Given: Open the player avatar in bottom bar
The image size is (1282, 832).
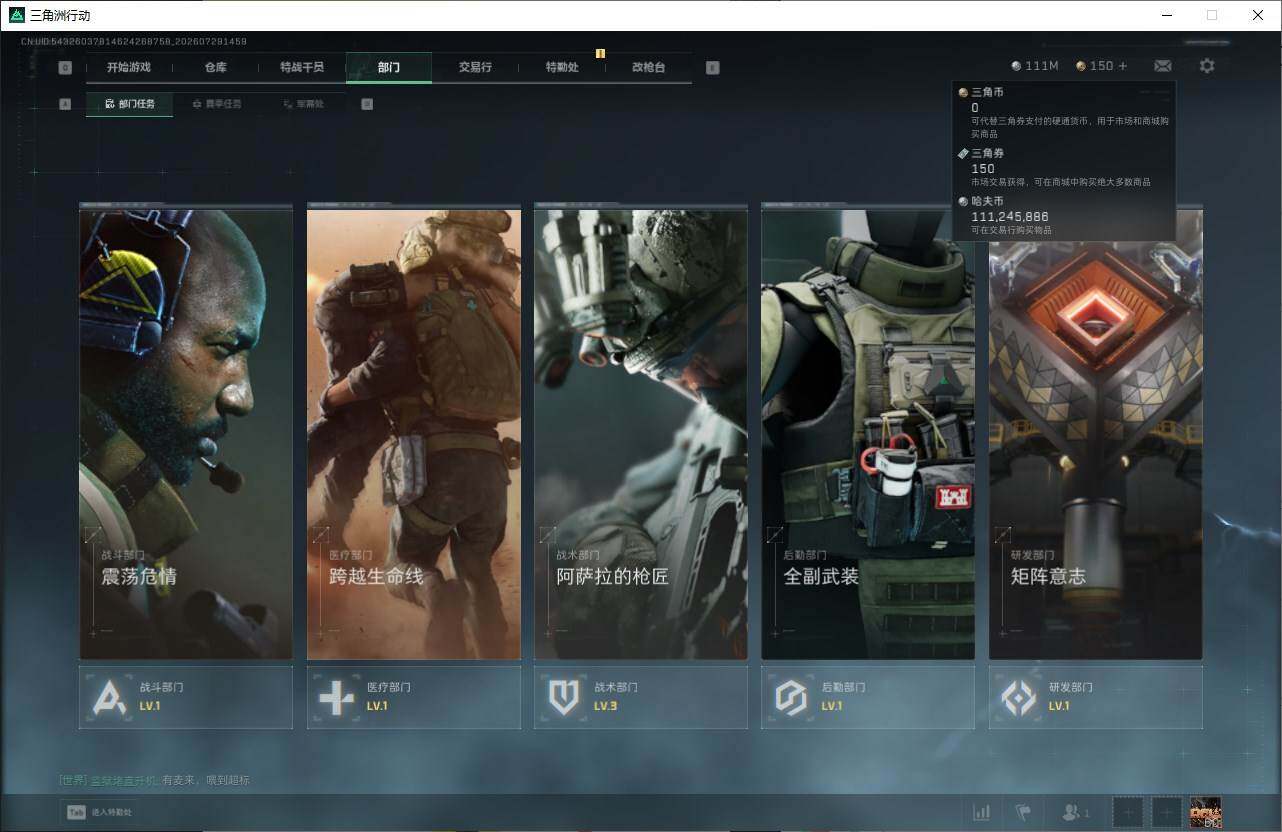Looking at the screenshot, I should [x=1206, y=812].
